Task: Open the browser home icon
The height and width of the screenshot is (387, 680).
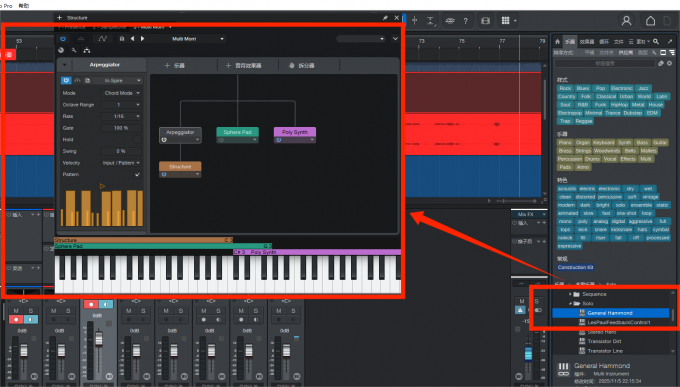Action: pos(557,42)
